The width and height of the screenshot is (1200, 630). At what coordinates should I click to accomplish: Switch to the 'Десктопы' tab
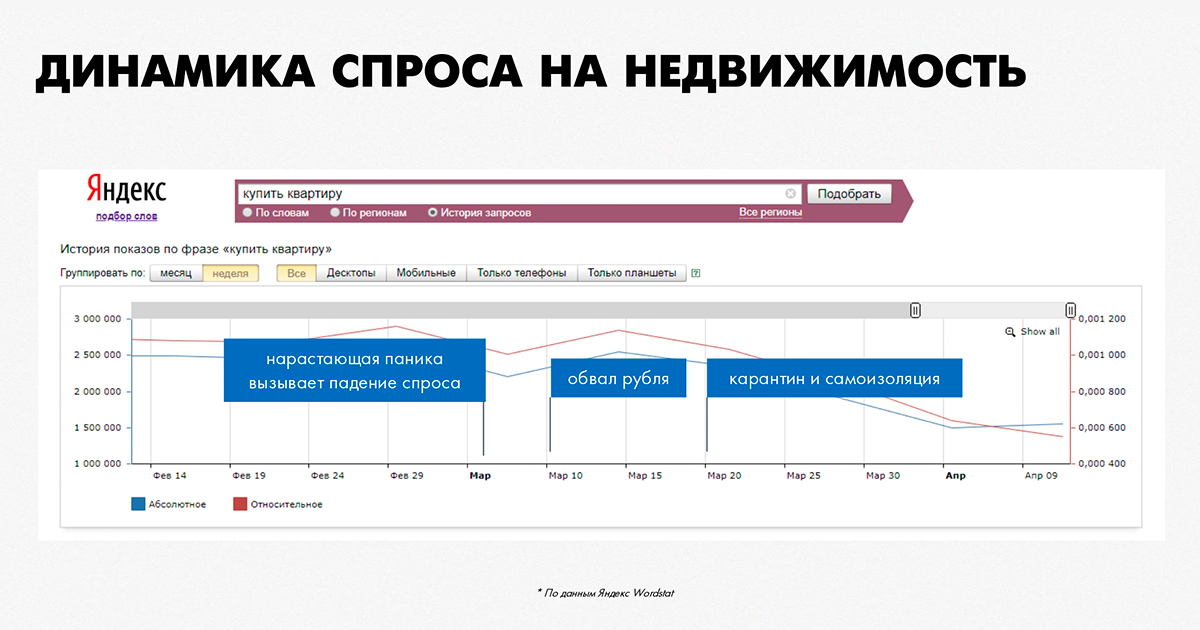click(351, 273)
